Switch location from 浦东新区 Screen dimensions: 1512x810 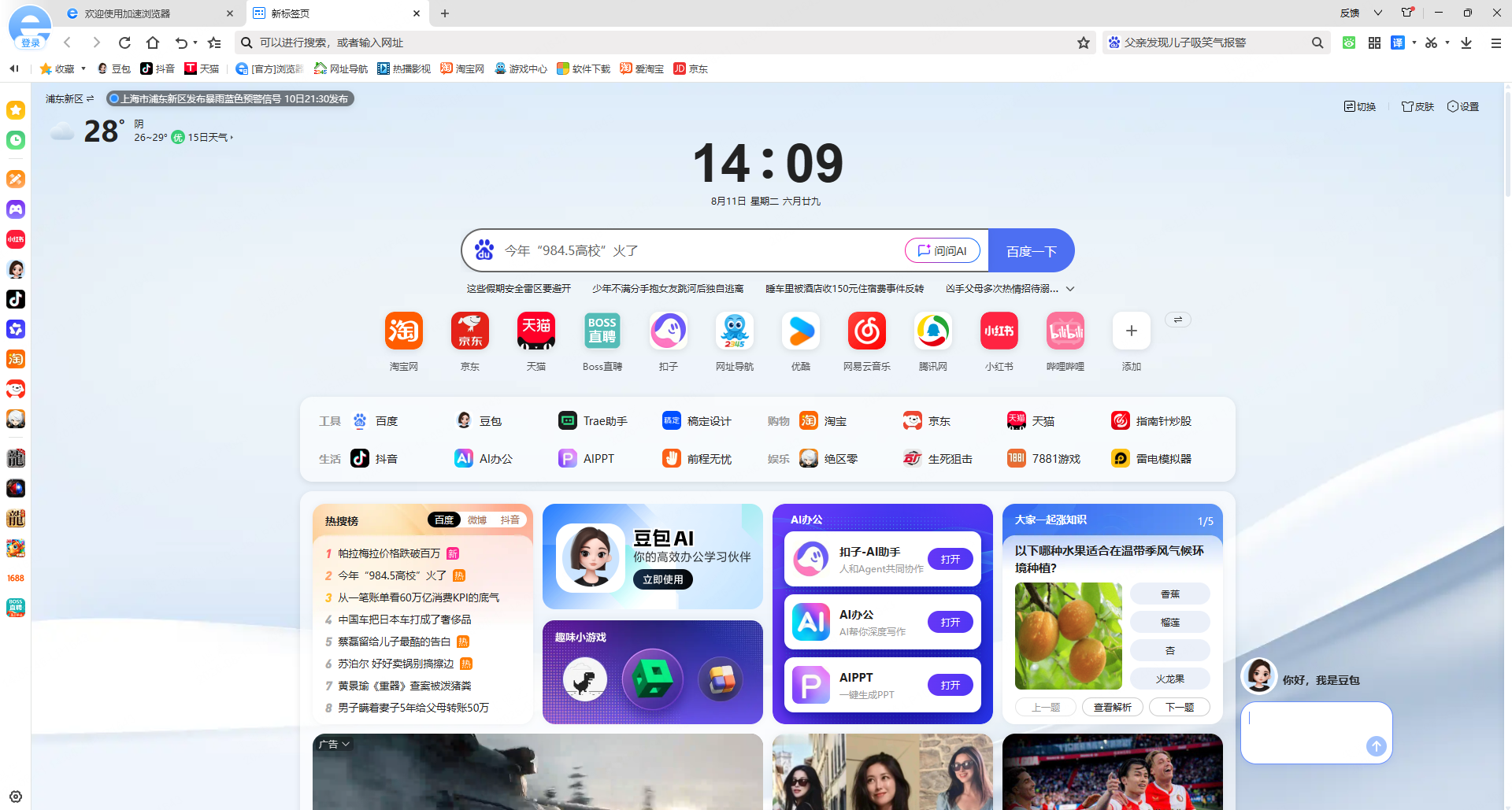click(70, 98)
